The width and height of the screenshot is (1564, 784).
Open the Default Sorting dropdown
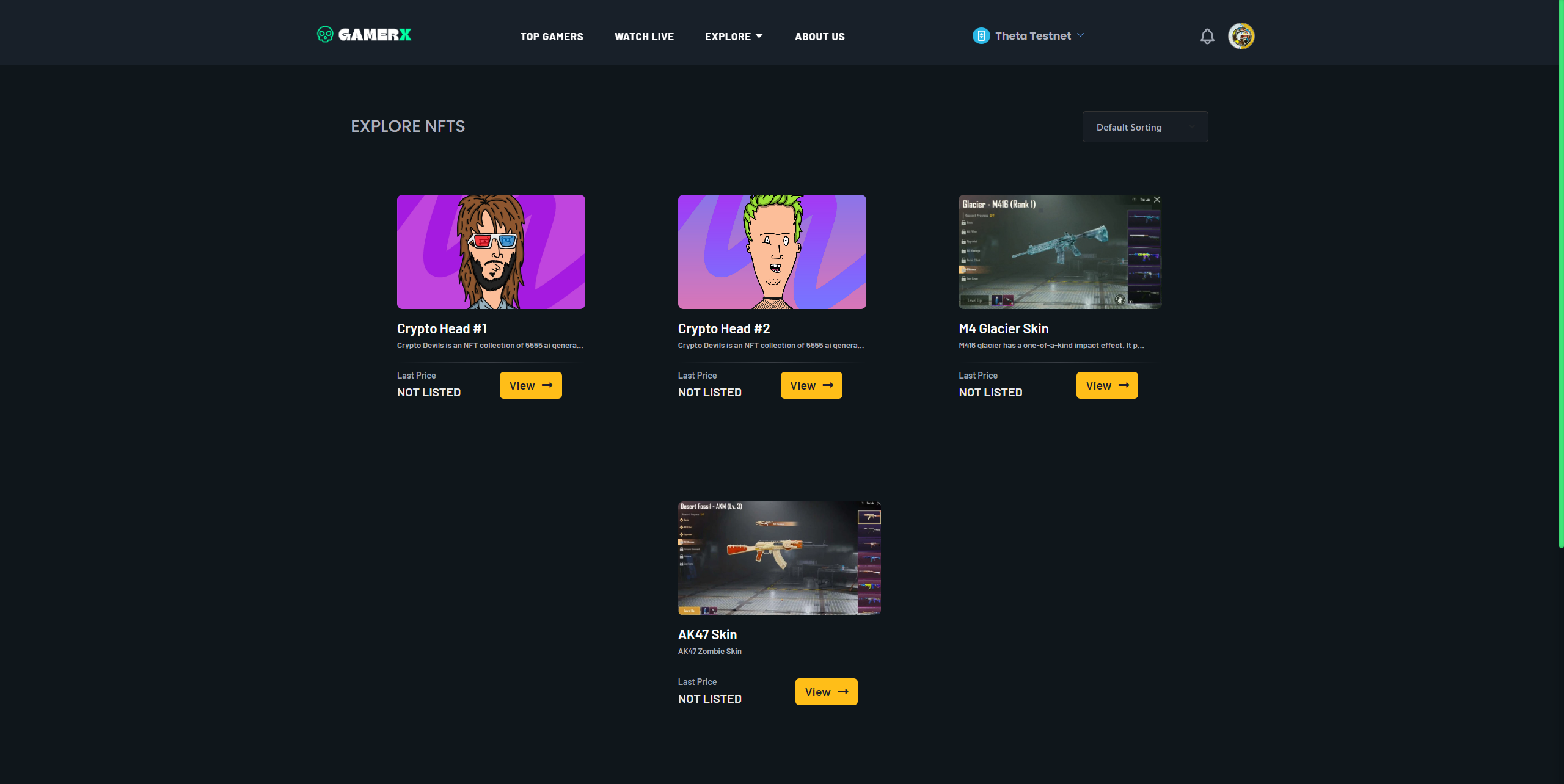click(x=1144, y=126)
